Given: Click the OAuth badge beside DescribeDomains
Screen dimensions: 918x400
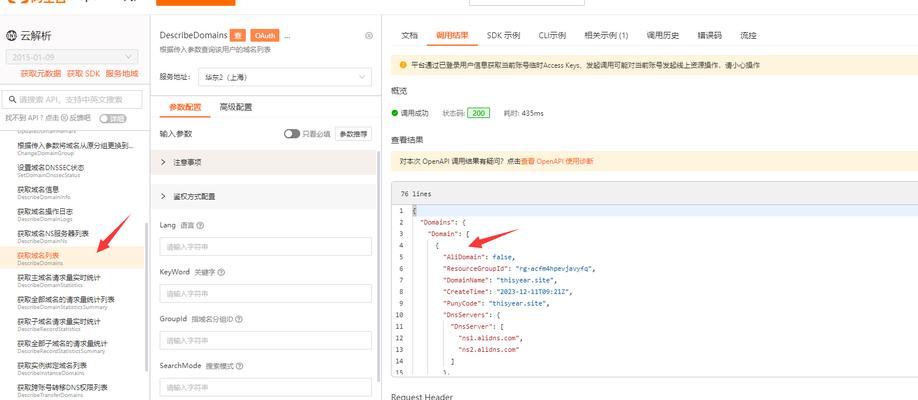Looking at the screenshot, I should pos(265,36).
